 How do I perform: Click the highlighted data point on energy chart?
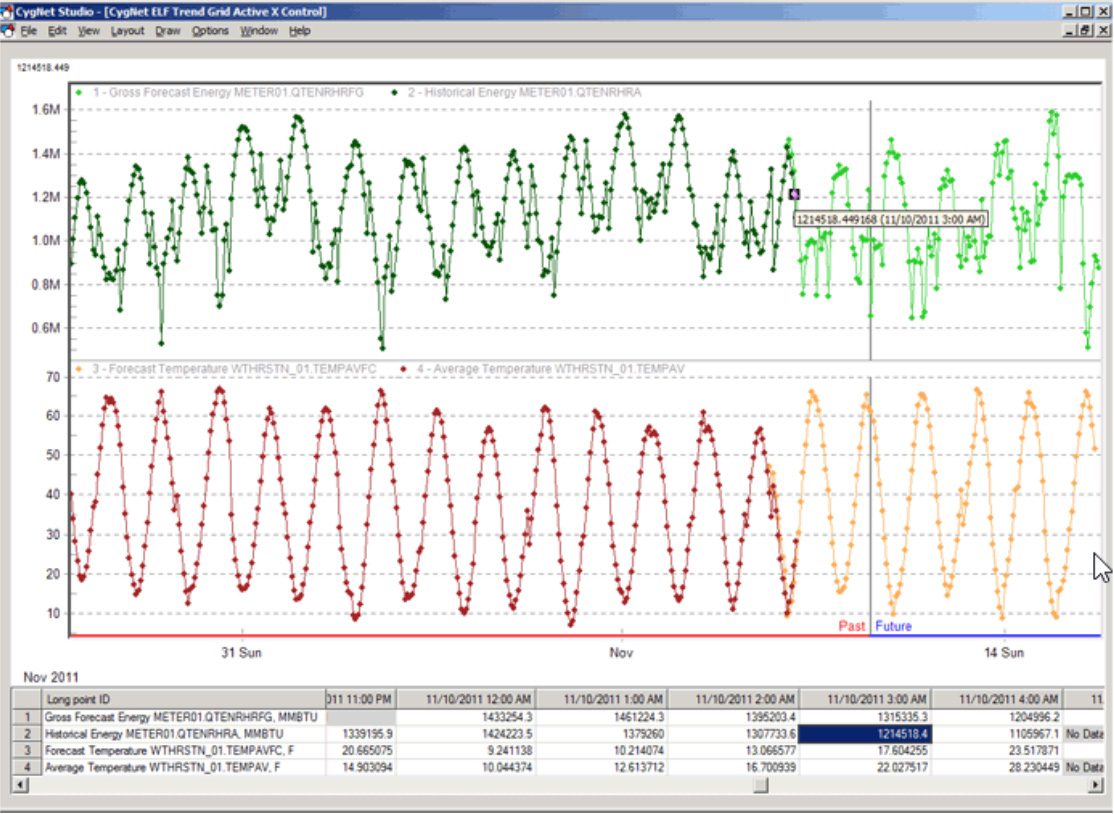click(x=794, y=194)
